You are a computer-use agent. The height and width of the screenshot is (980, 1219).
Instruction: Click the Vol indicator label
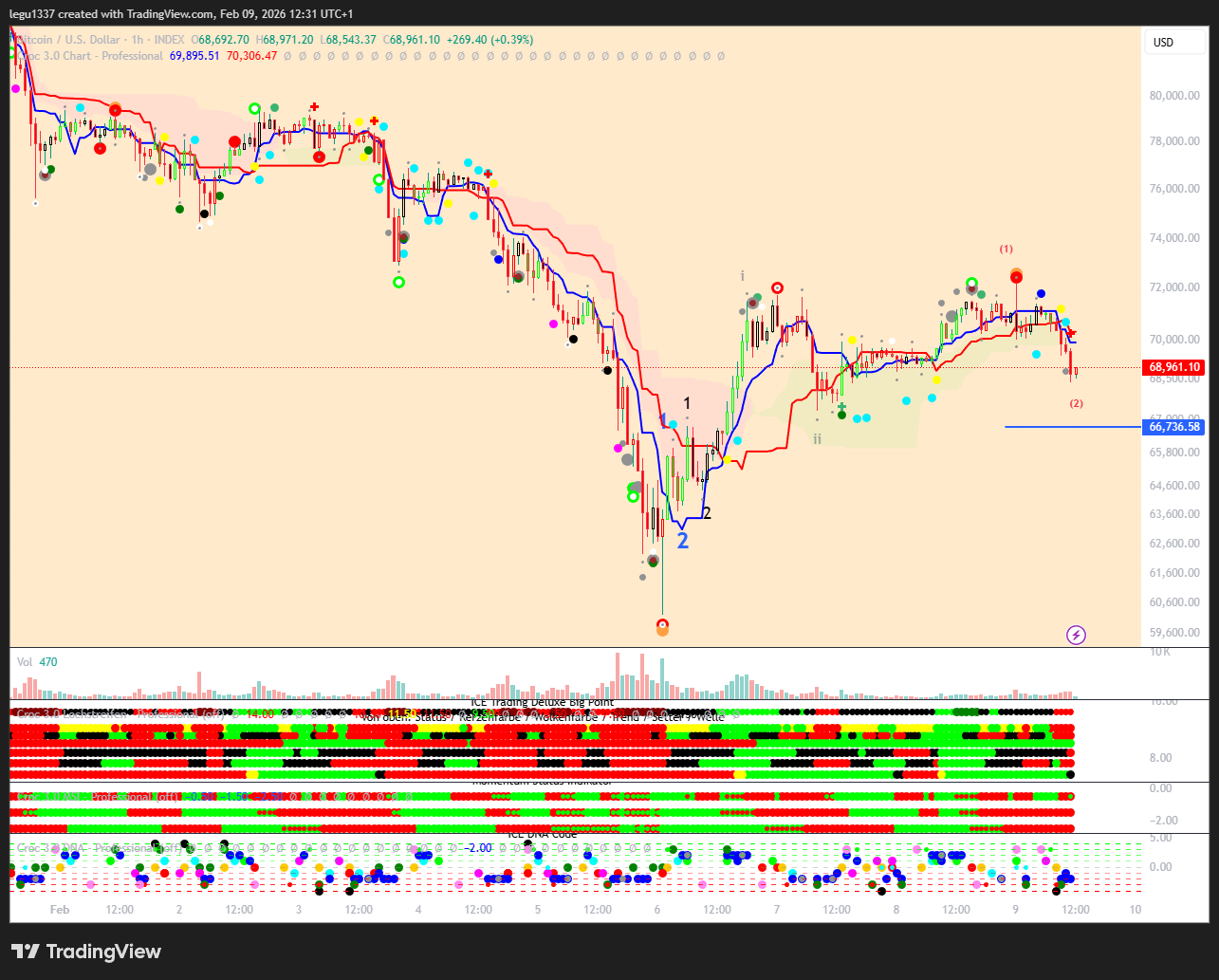[x=26, y=662]
